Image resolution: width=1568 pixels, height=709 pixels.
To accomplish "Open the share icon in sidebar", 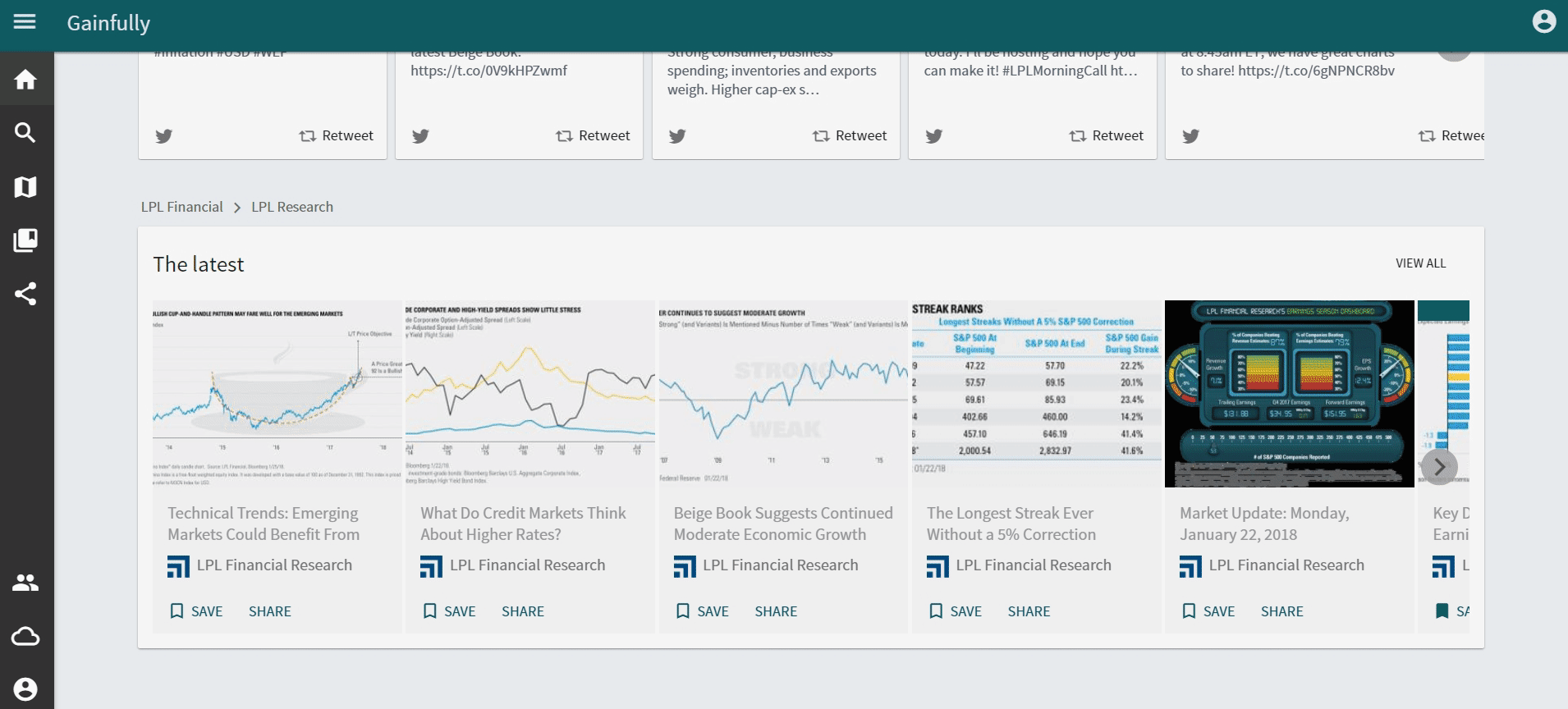I will click(25, 294).
